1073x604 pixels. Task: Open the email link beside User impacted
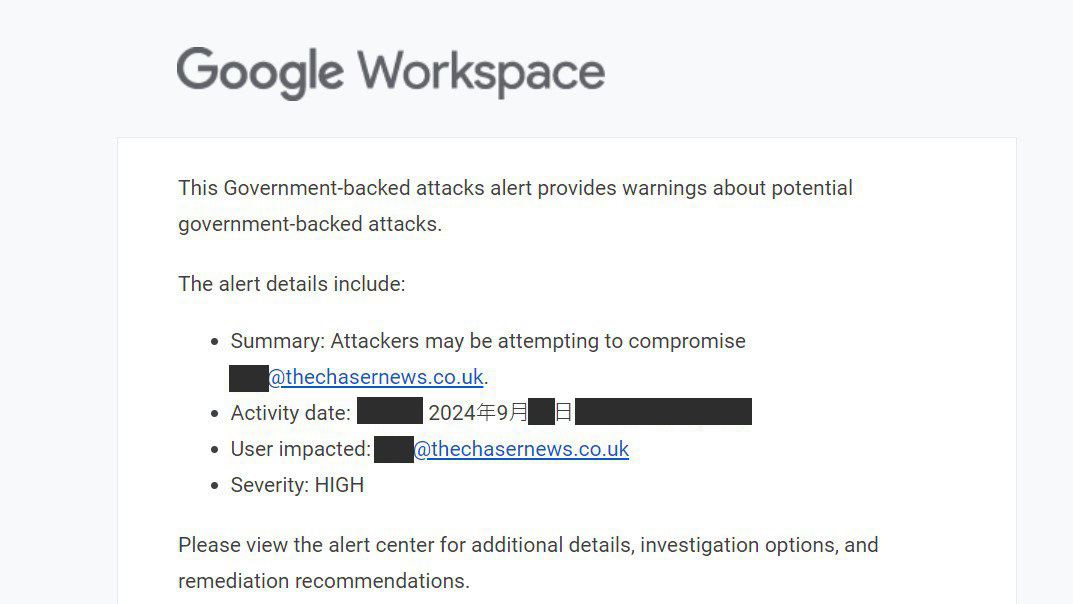coord(521,449)
